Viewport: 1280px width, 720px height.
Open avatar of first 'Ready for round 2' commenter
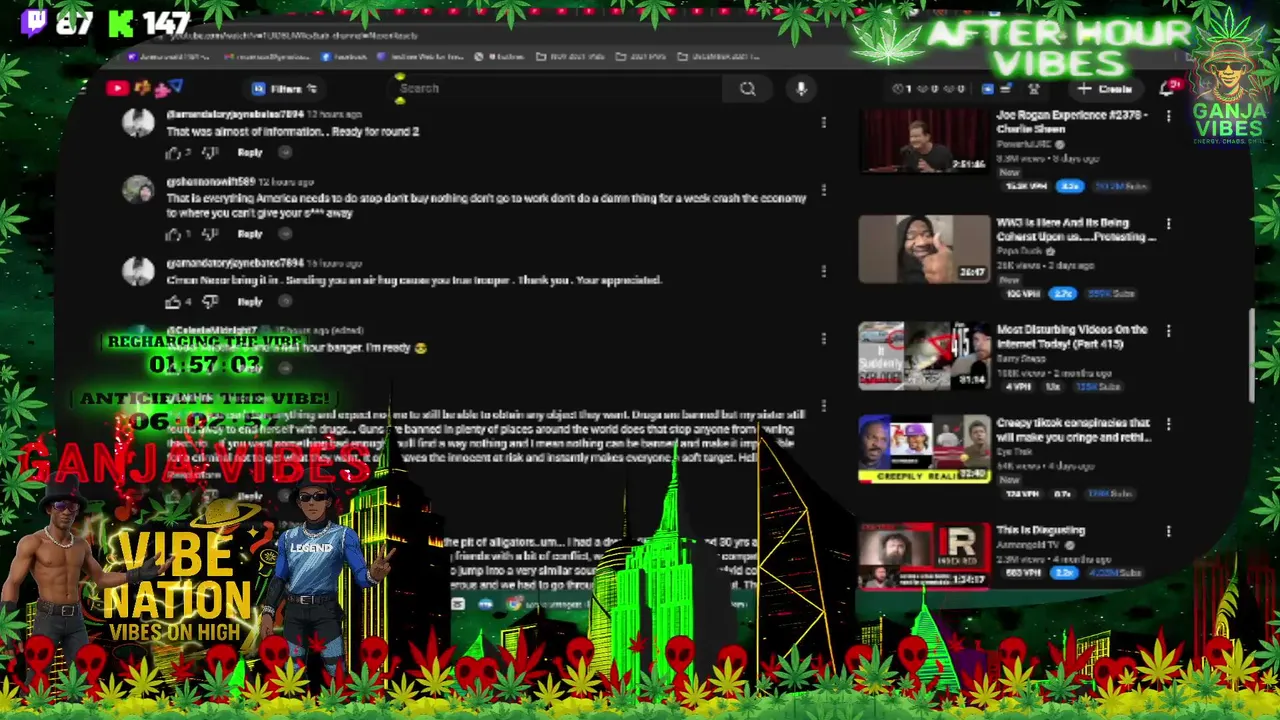click(x=138, y=124)
